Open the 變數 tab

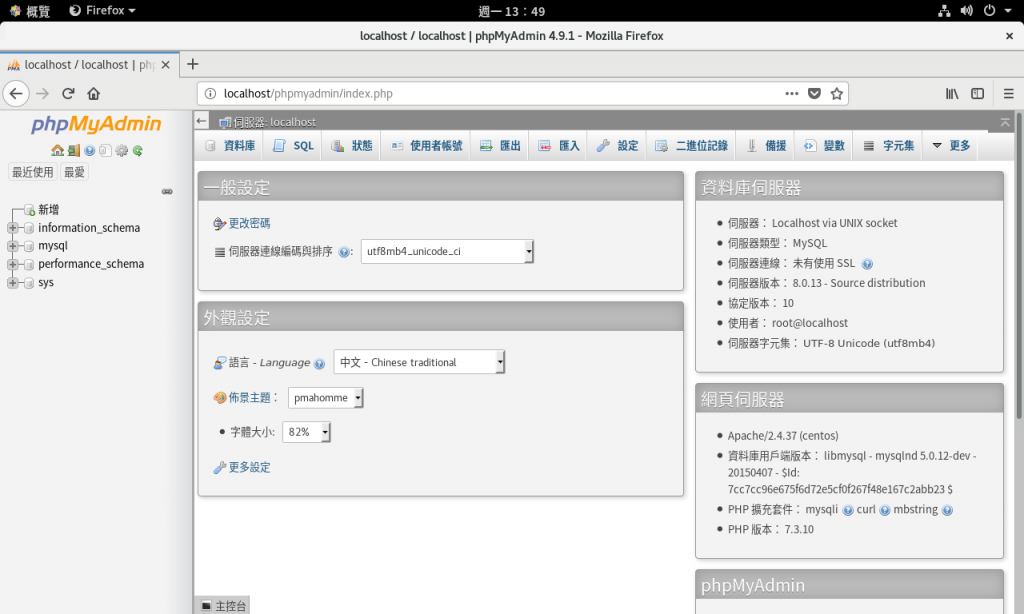[824, 146]
